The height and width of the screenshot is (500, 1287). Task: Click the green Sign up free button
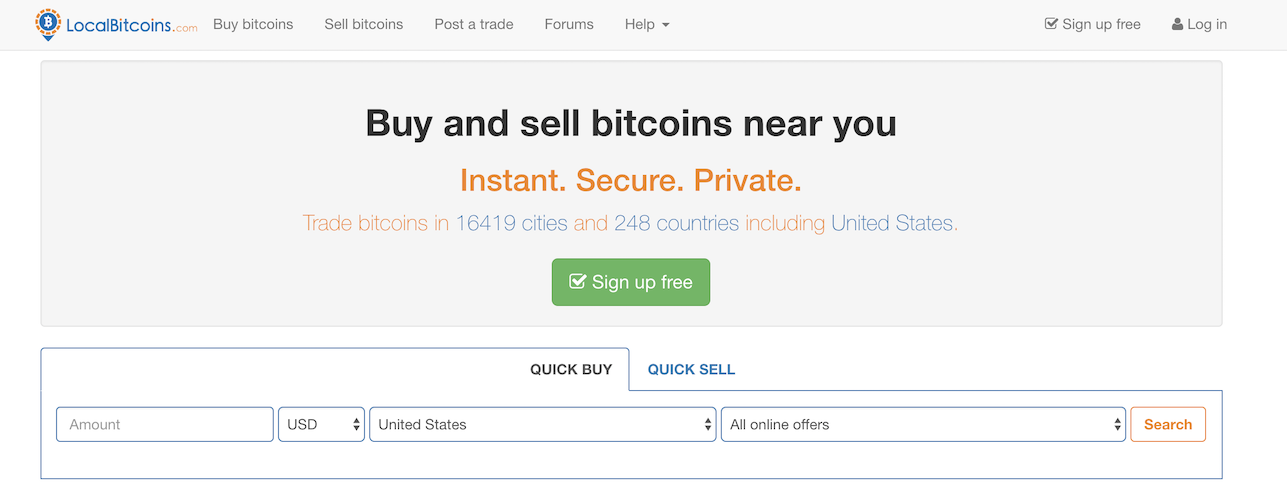(x=631, y=282)
